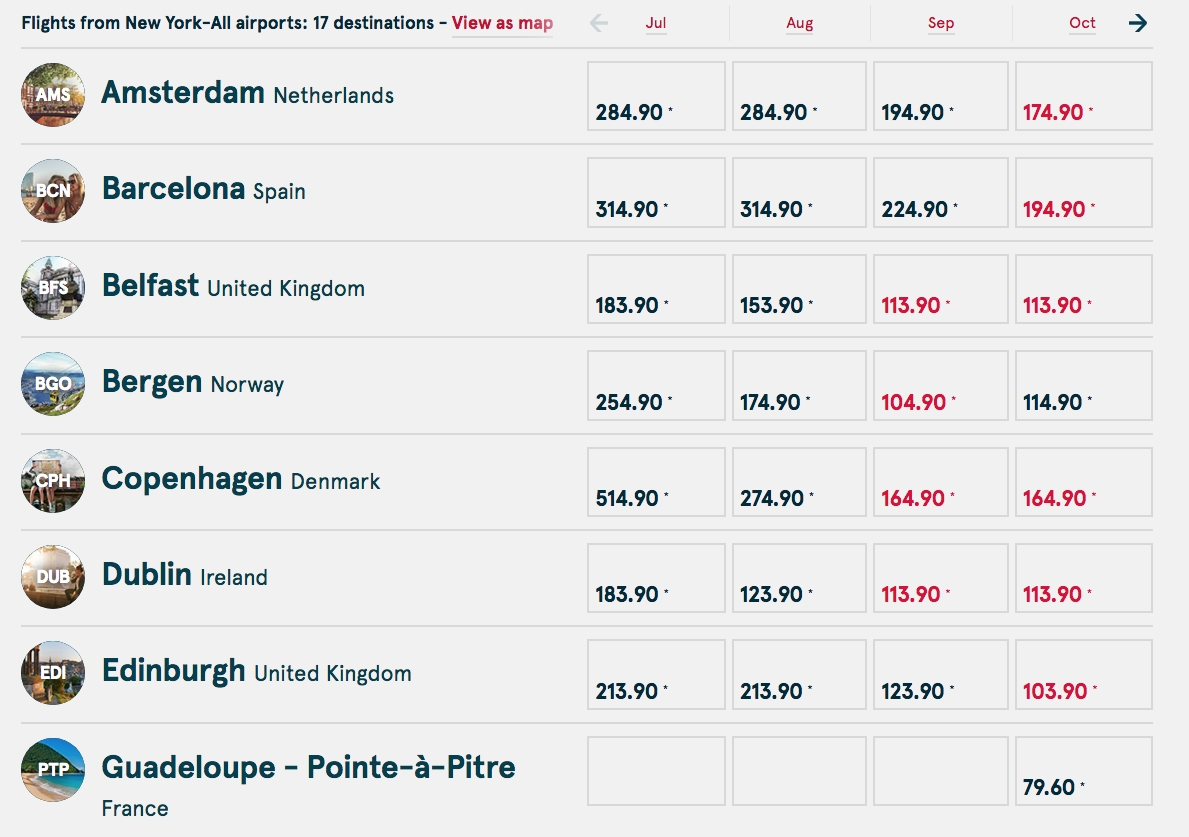Click the Amsterdam destination name link
1189x837 pixels.
coord(182,93)
